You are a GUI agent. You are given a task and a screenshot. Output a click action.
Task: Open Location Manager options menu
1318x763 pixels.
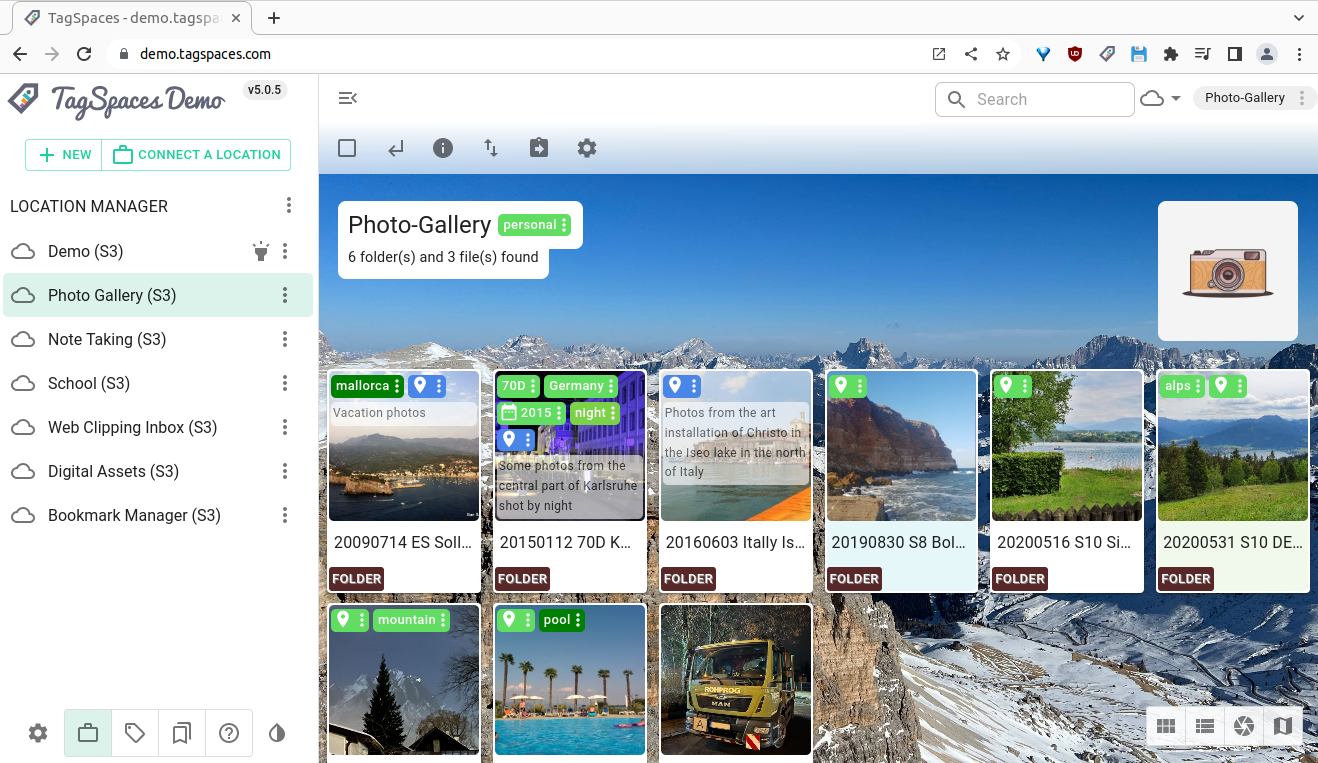(289, 205)
